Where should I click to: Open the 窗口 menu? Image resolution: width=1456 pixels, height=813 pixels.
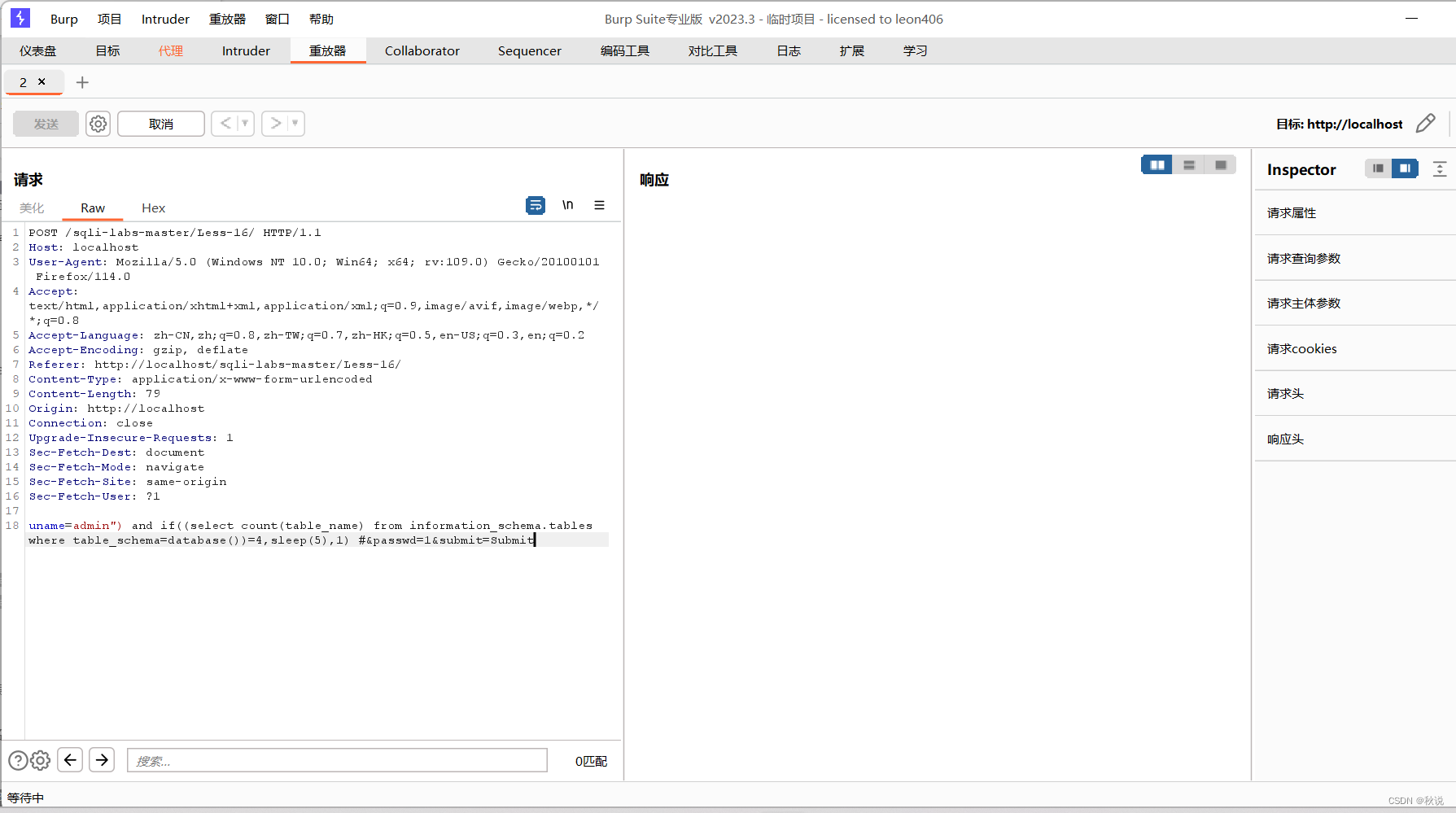(278, 19)
